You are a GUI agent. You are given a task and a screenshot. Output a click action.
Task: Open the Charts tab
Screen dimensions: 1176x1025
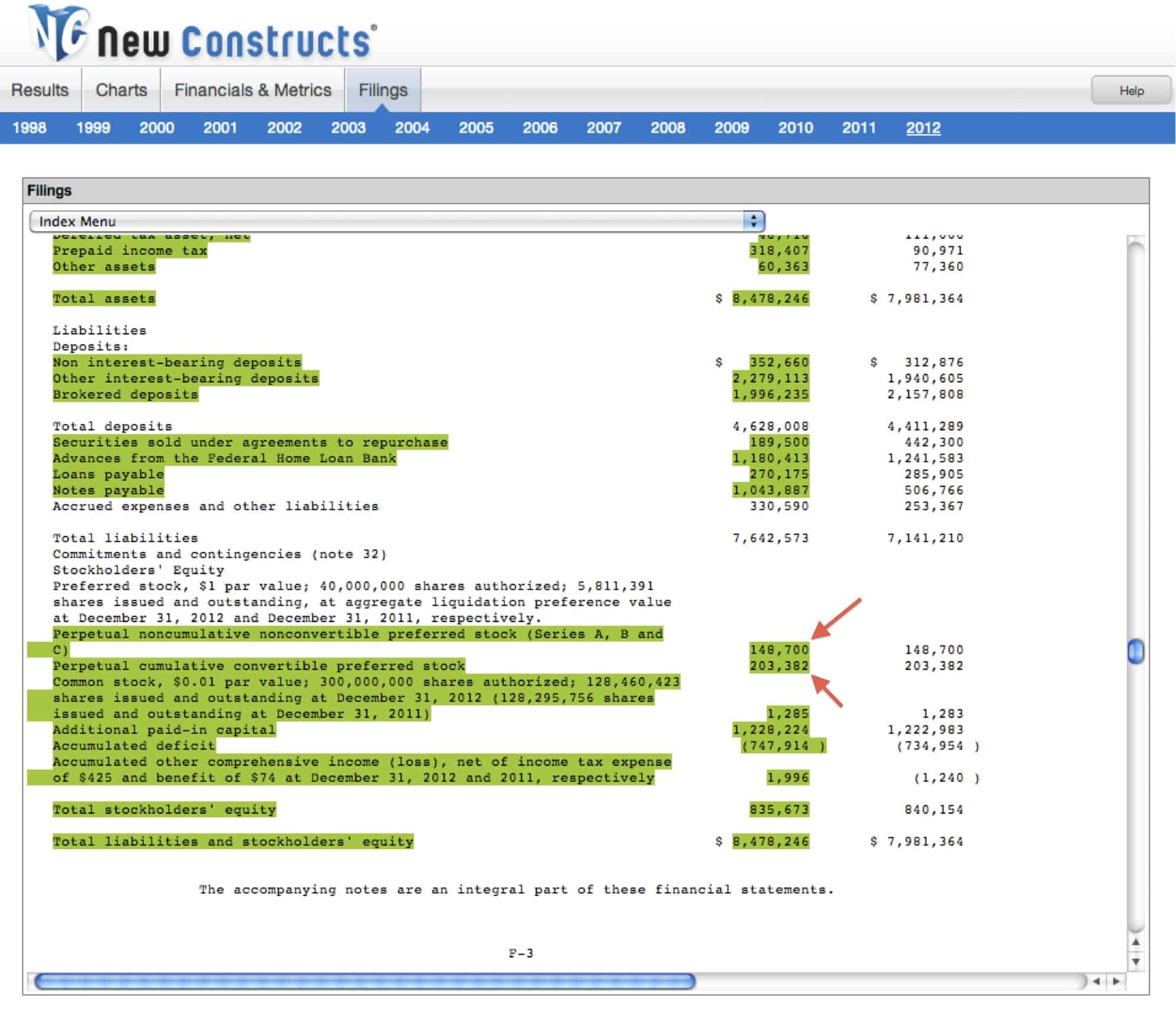click(121, 90)
